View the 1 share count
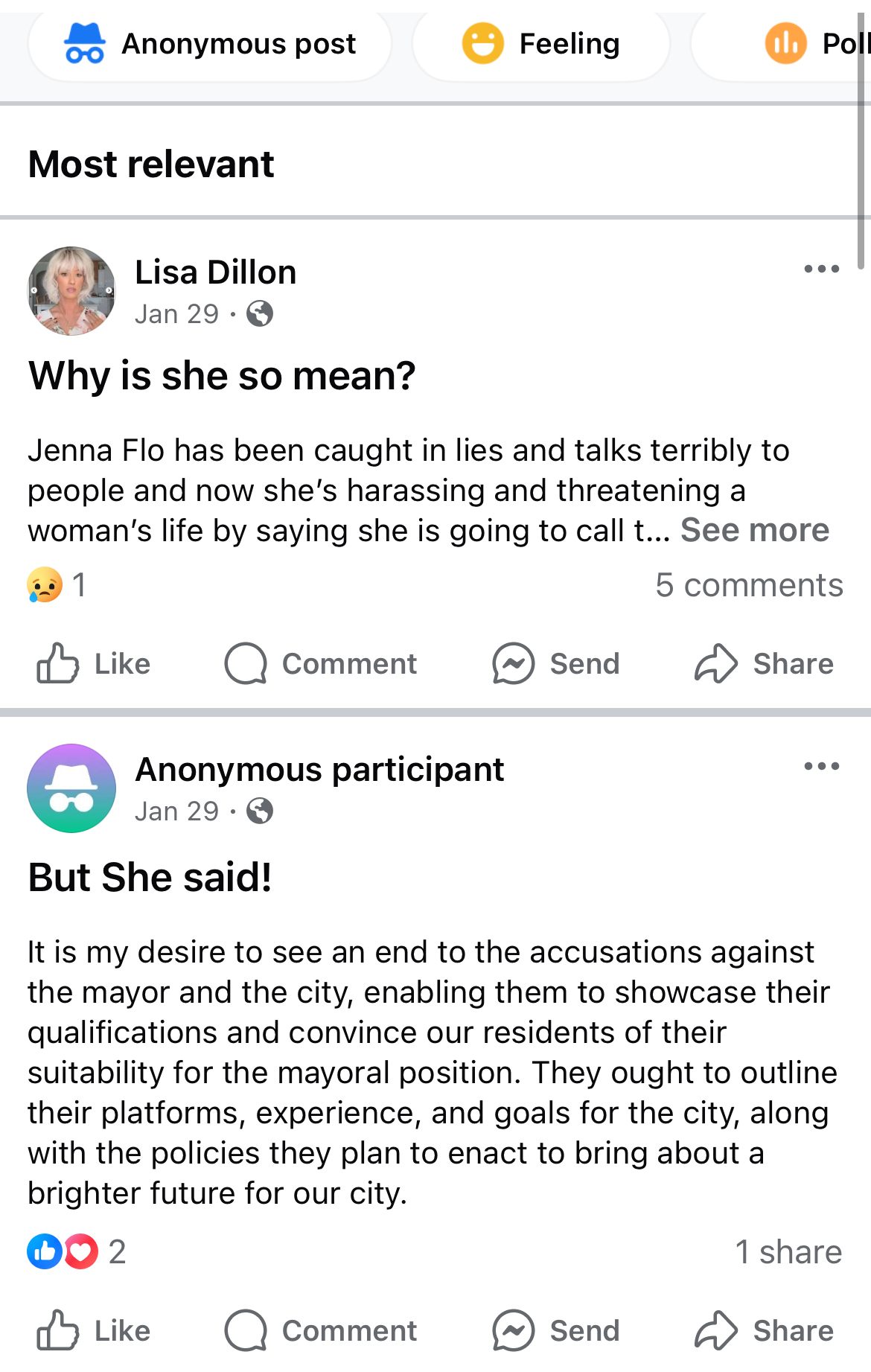871x1372 pixels. click(x=788, y=1252)
